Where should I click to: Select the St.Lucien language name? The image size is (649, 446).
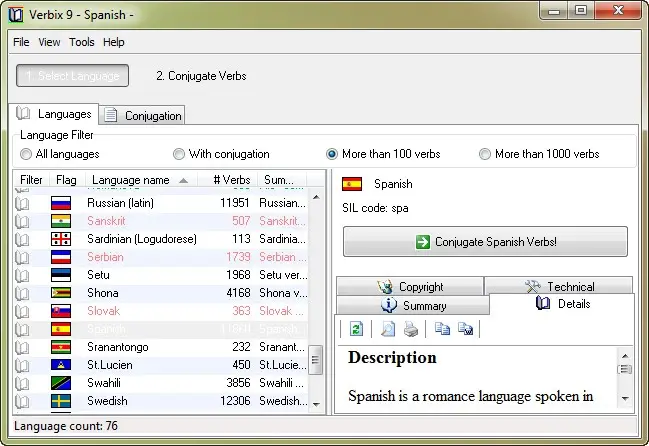point(110,365)
